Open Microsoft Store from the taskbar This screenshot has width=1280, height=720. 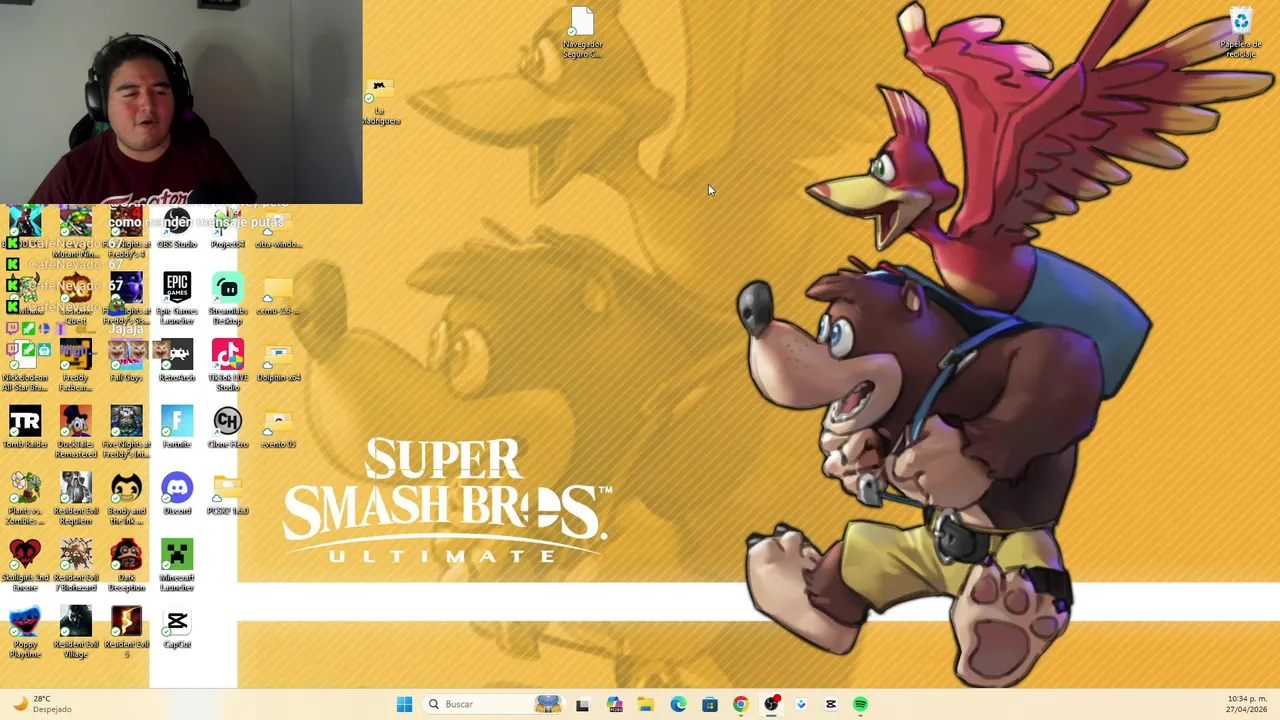[709, 704]
